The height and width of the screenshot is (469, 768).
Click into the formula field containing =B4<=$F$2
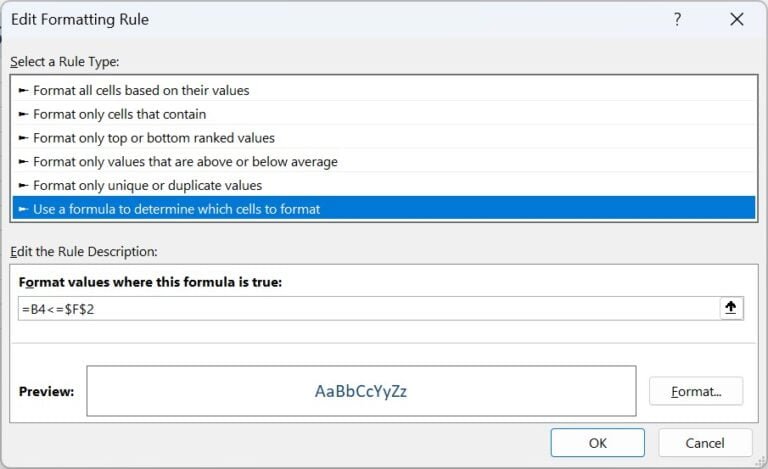(x=368, y=309)
